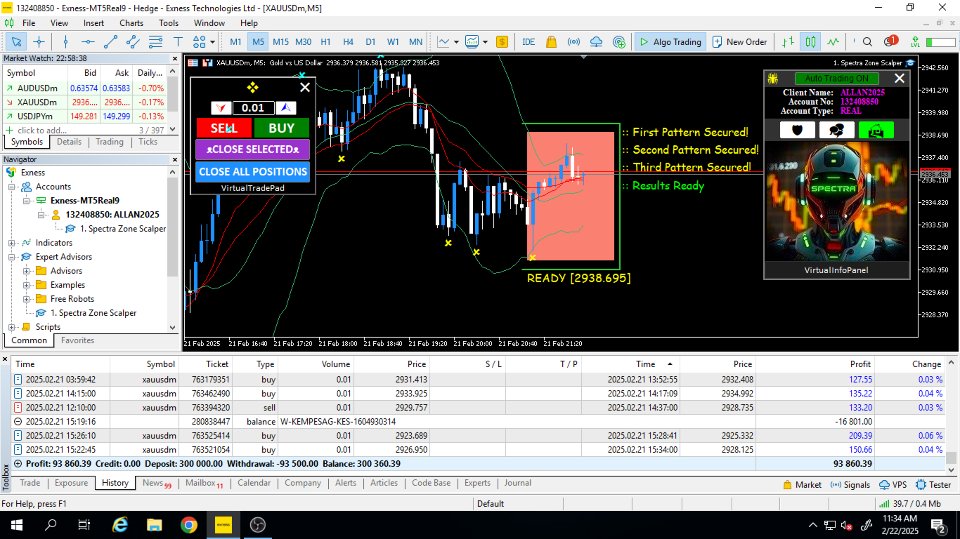The image size is (960, 539).
Task: Open notifications icon with red badge
Action: [x=890, y=41]
